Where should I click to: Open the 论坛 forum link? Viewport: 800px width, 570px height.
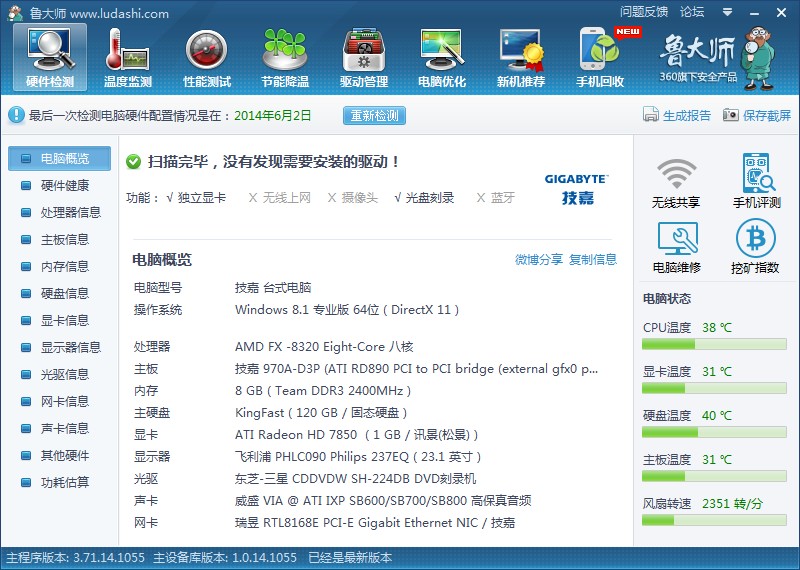pos(692,12)
